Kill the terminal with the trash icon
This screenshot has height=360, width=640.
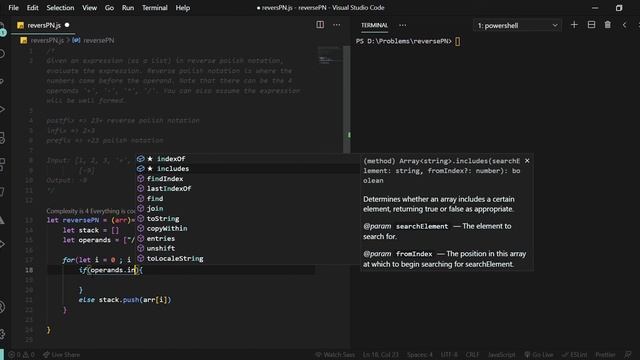607,25
